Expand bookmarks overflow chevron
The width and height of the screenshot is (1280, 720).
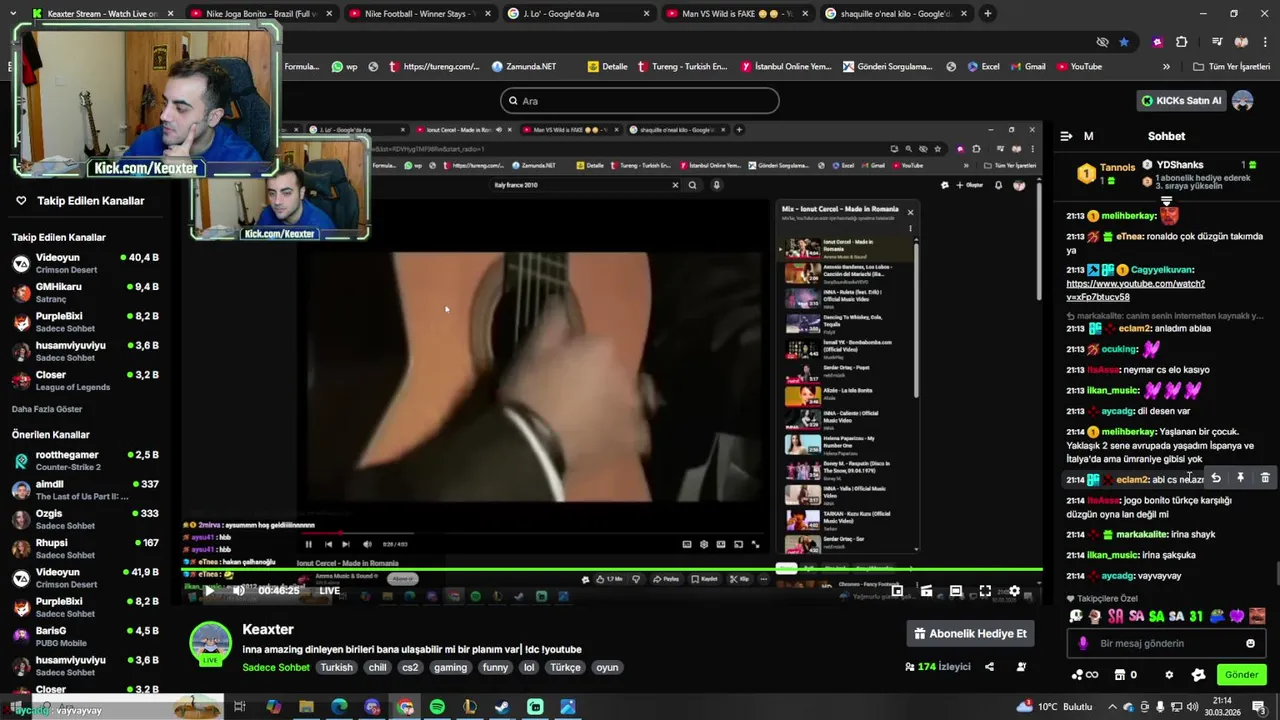coord(1166,67)
